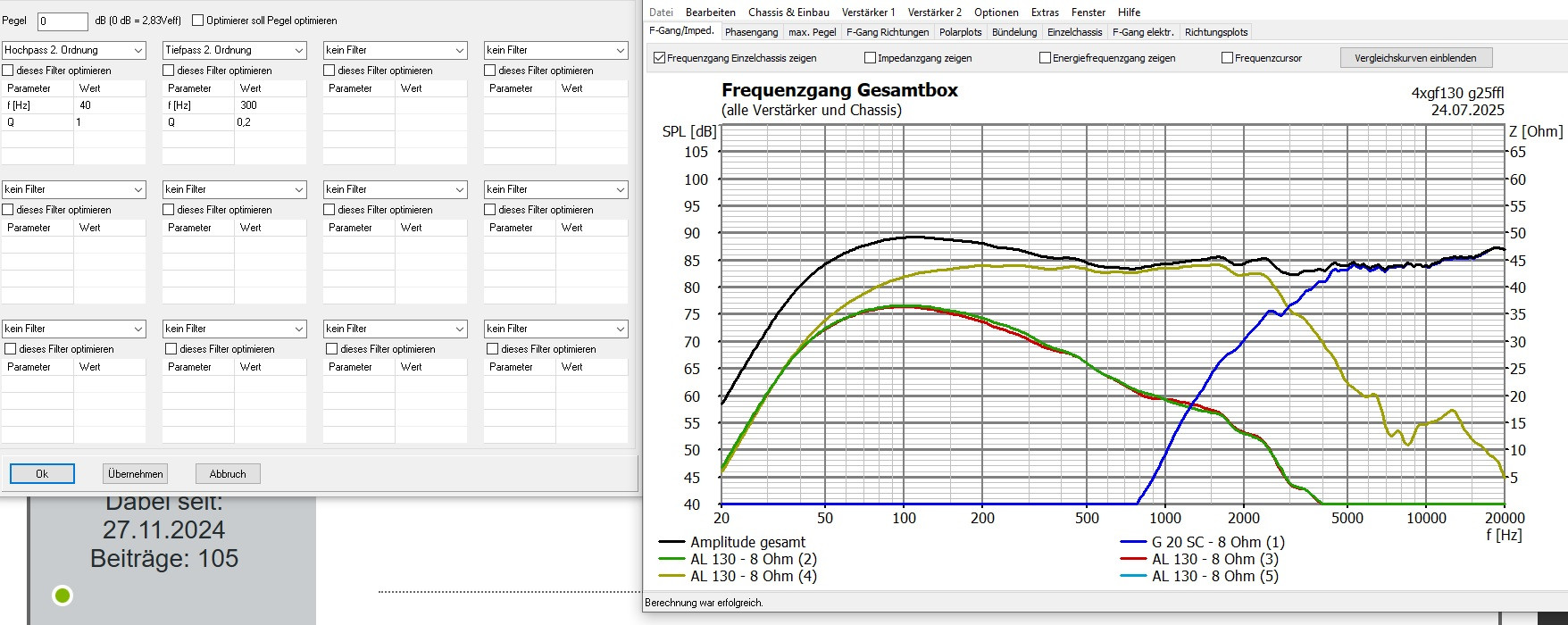Go to the Einzelchassis tab

[1074, 32]
